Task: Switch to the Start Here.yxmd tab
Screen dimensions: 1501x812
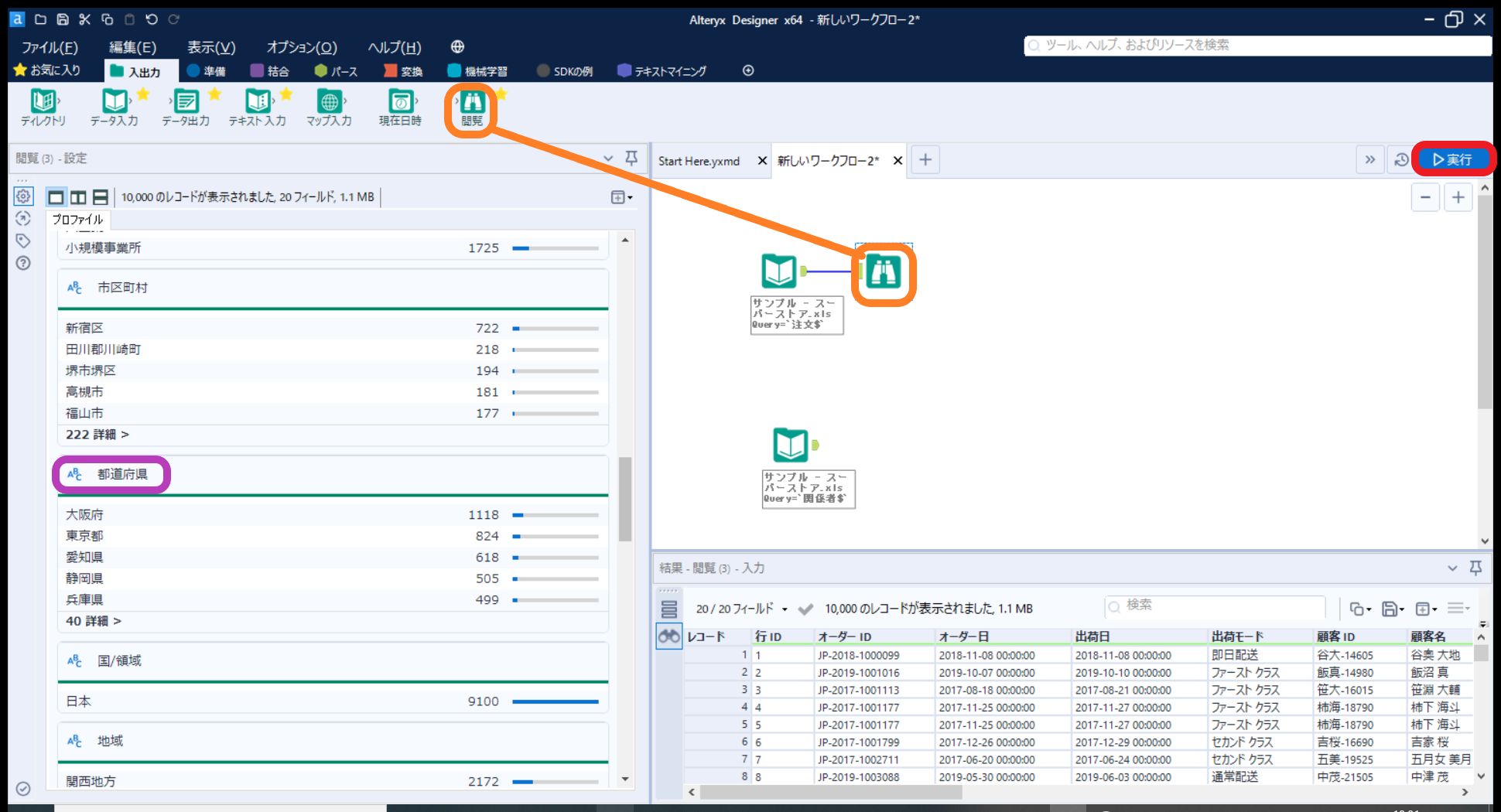Action: tap(699, 161)
